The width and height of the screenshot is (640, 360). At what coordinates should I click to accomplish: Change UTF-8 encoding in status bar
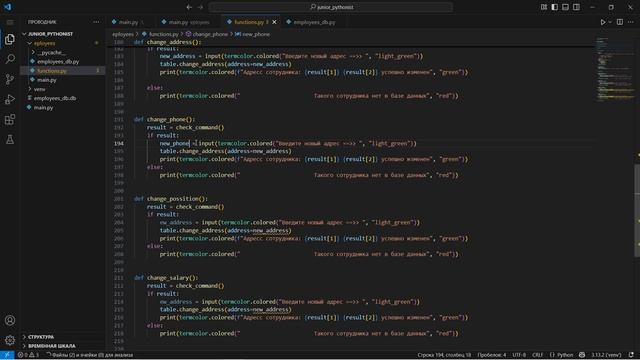519,355
